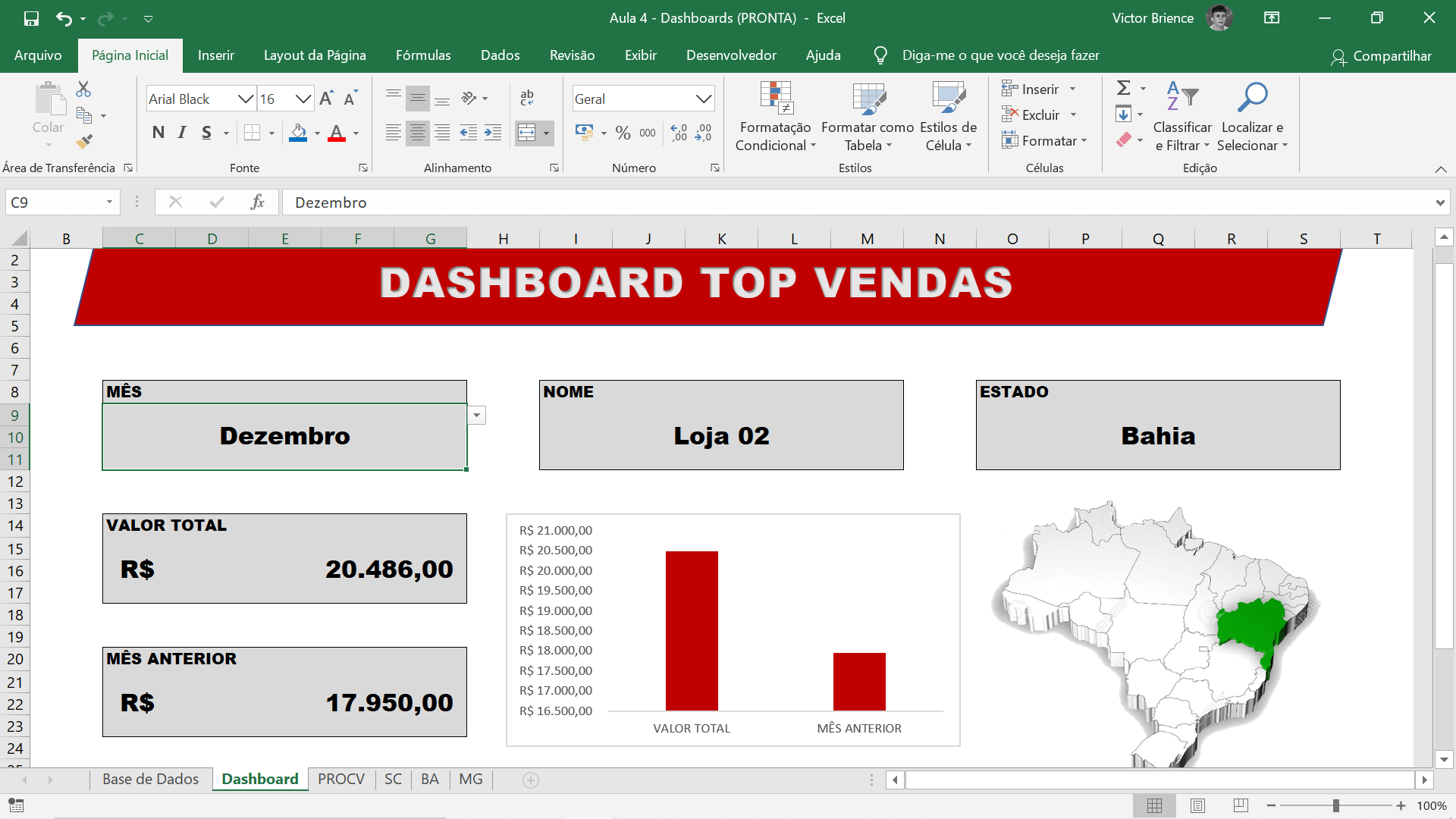Open the number format dropdown Geral
This screenshot has width=1456, height=819.
coord(704,99)
